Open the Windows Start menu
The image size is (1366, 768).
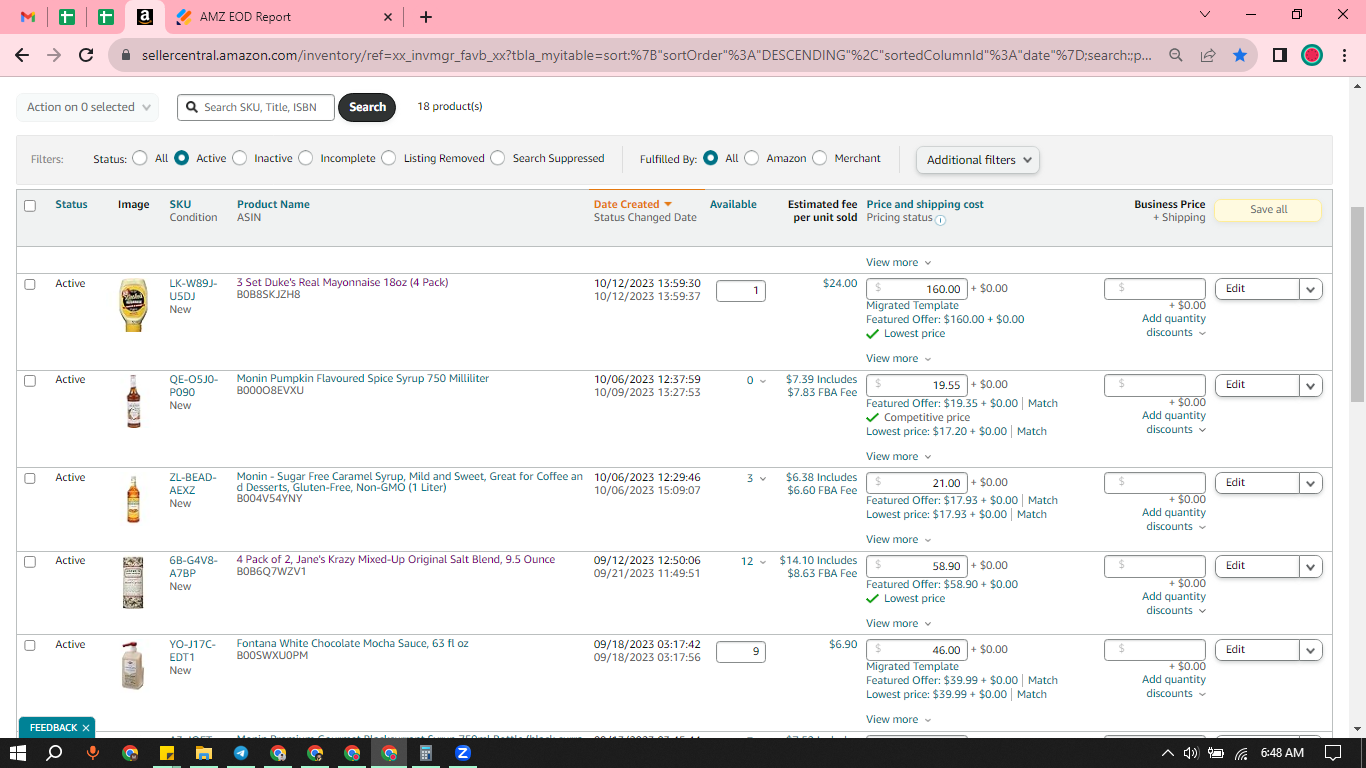(x=20, y=753)
